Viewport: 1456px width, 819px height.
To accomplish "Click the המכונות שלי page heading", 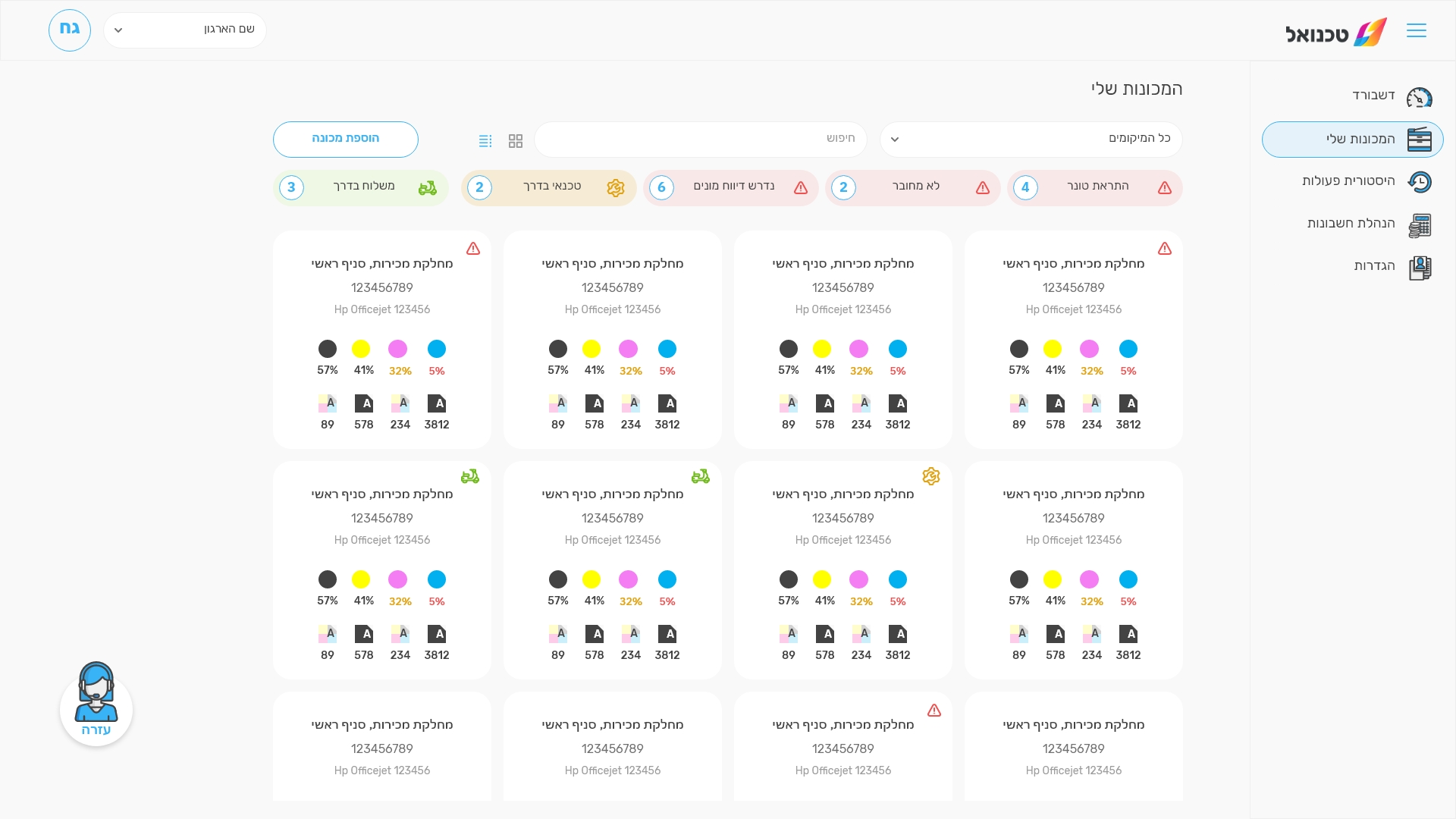I will coord(1137,89).
